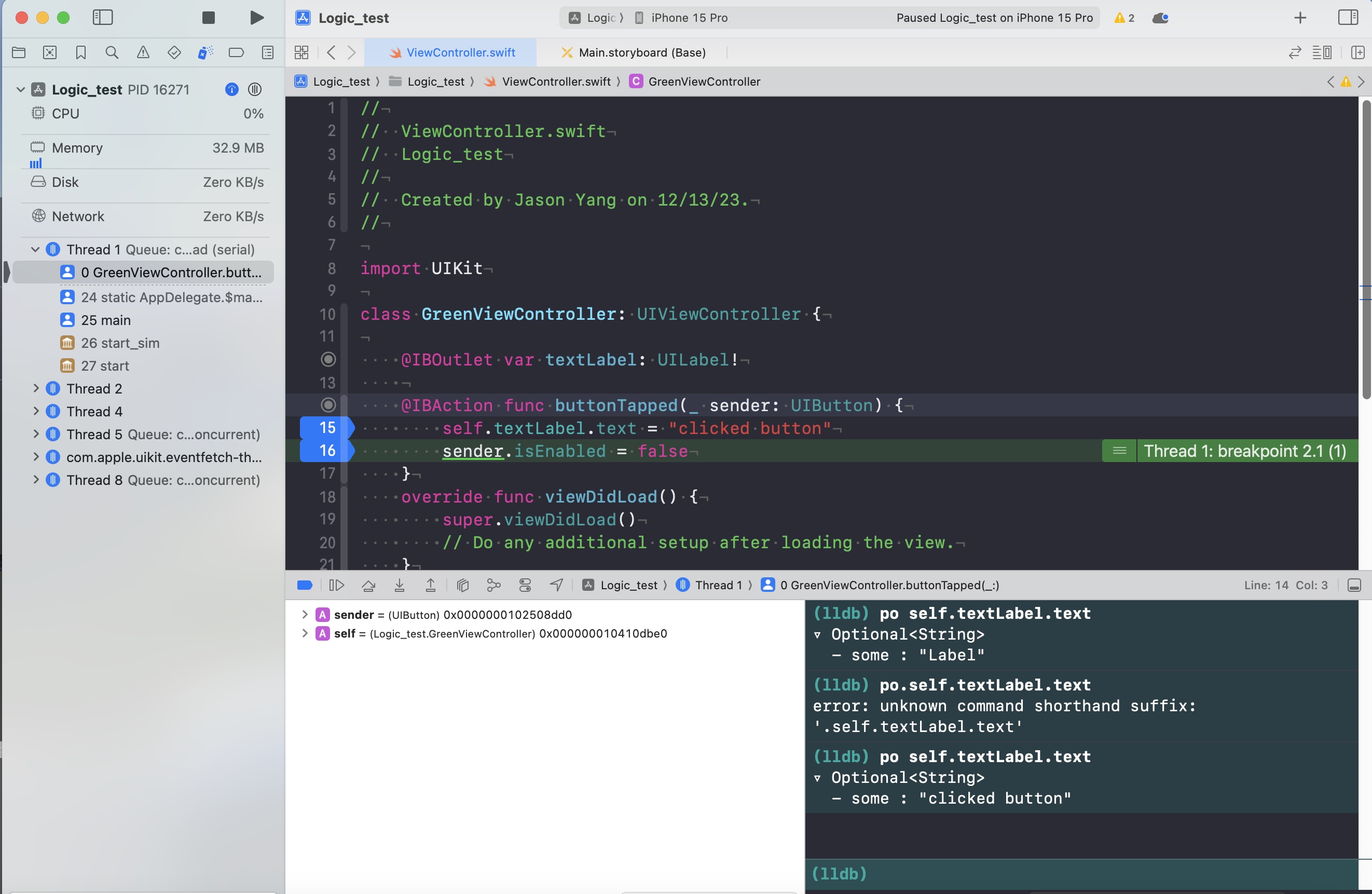Image resolution: width=1372 pixels, height=894 pixels.
Task: Collapse Thread 1 disclosure chevron
Action: (35, 250)
